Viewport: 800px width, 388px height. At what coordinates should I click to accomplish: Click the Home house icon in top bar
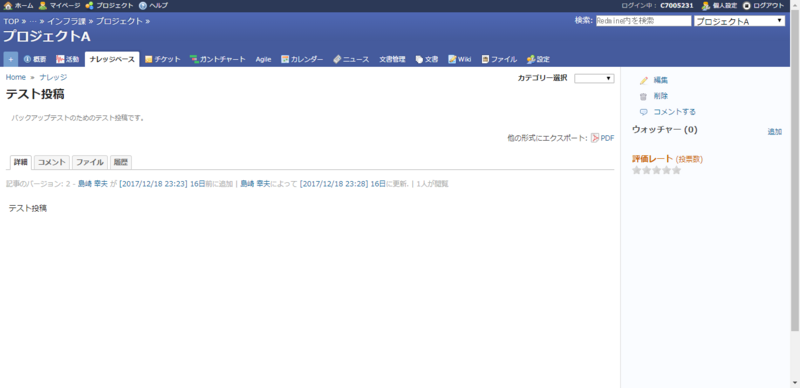pyautogui.click(x=8, y=6)
